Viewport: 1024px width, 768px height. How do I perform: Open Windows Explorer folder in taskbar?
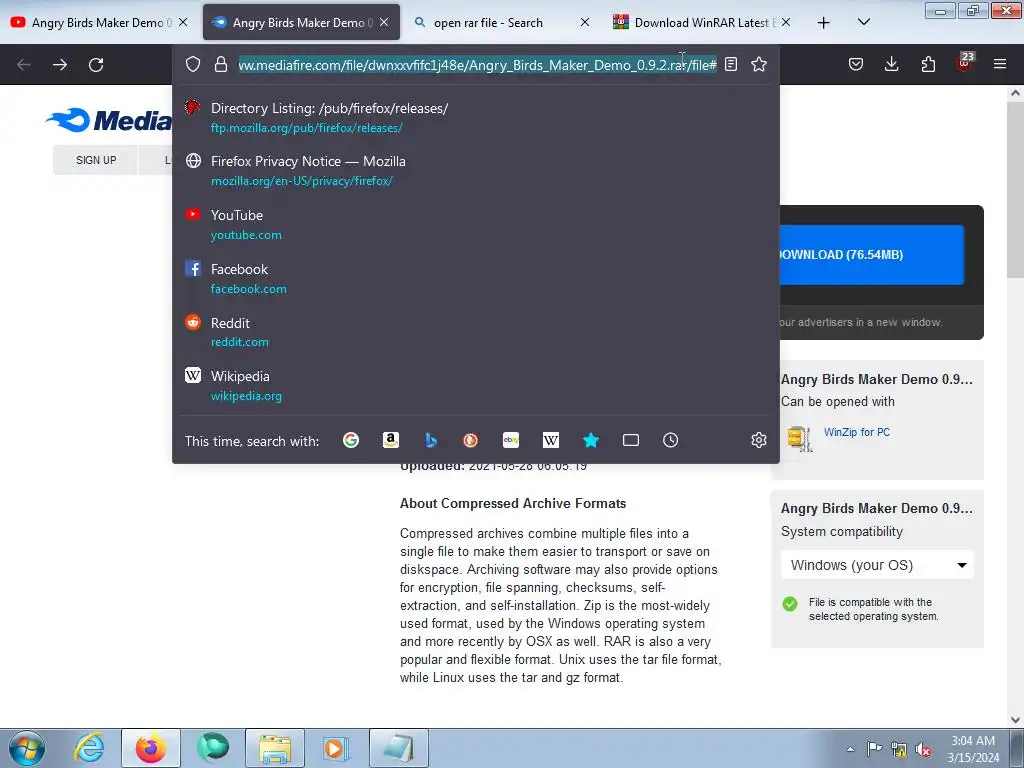click(275, 748)
